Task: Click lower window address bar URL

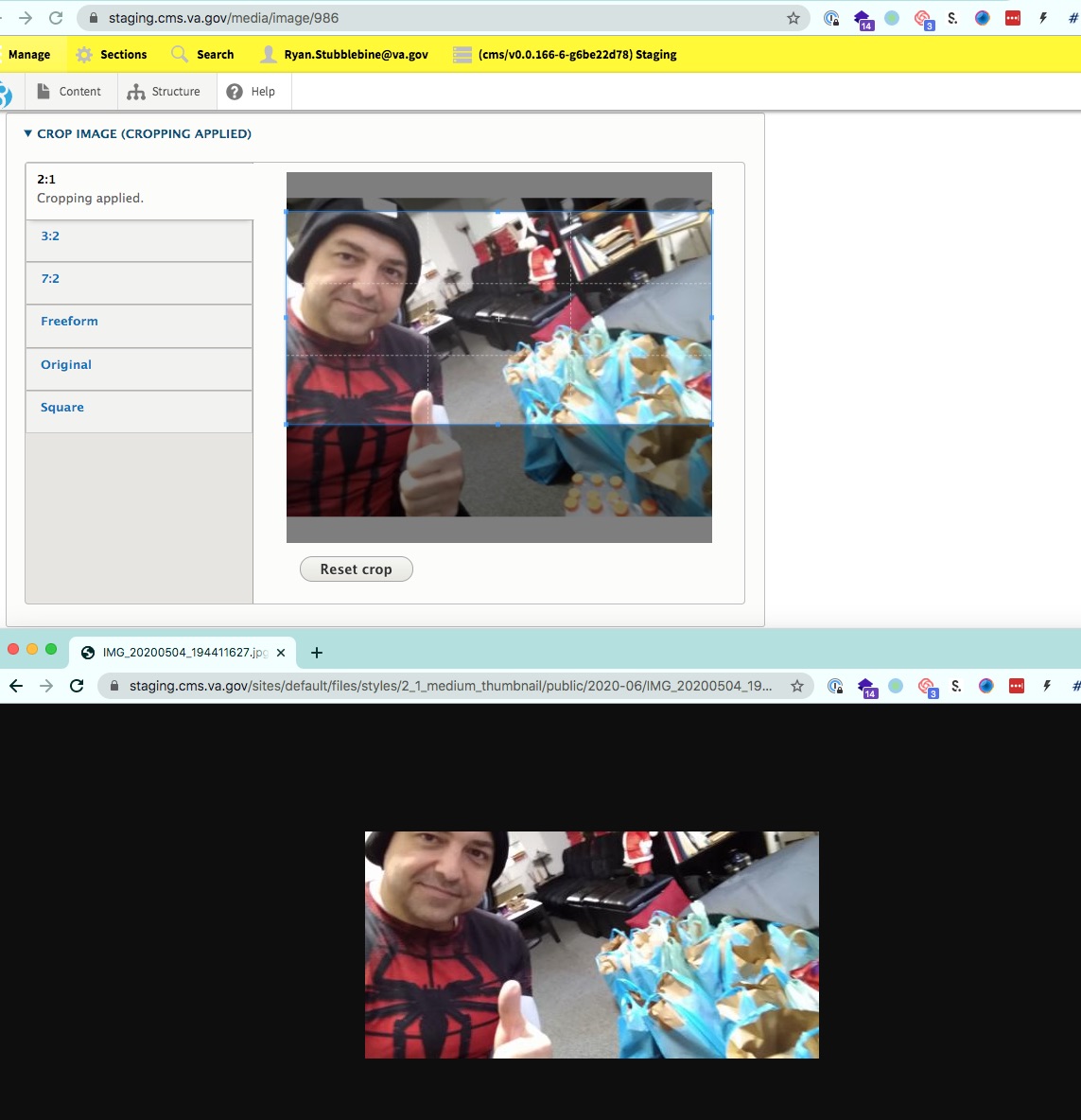Action: 450,686
